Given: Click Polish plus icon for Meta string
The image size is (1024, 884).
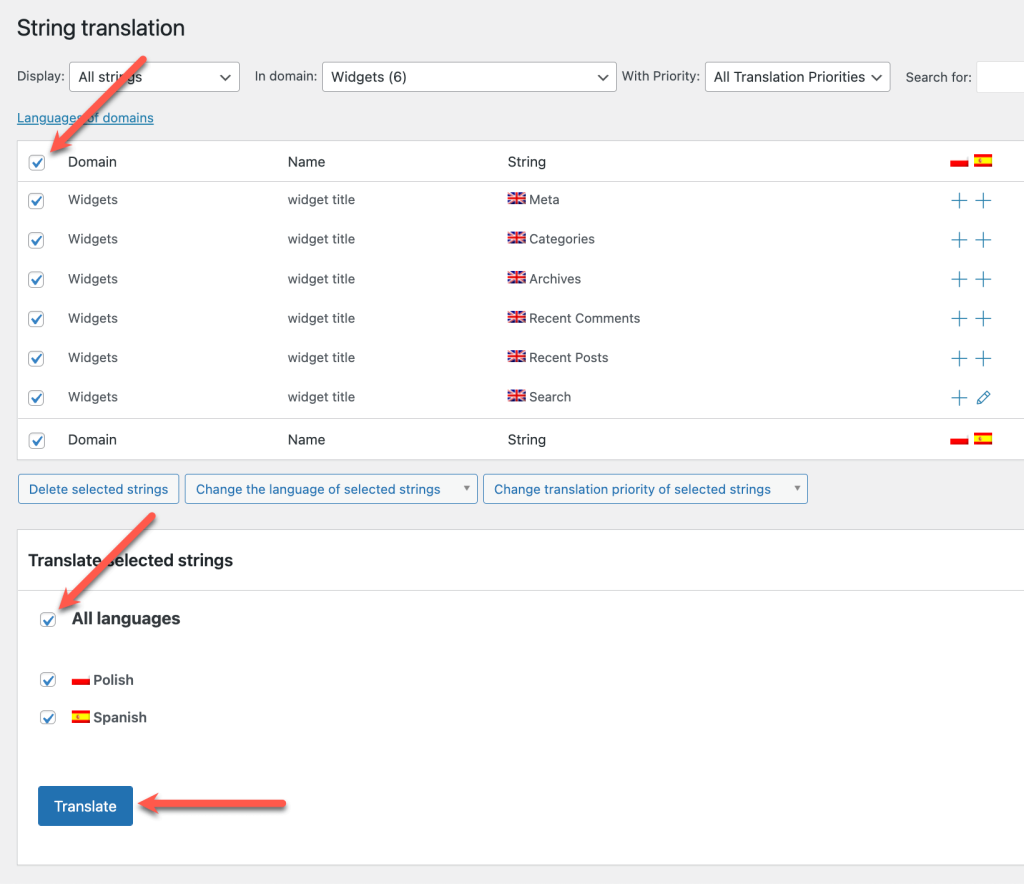Looking at the screenshot, I should (958, 201).
